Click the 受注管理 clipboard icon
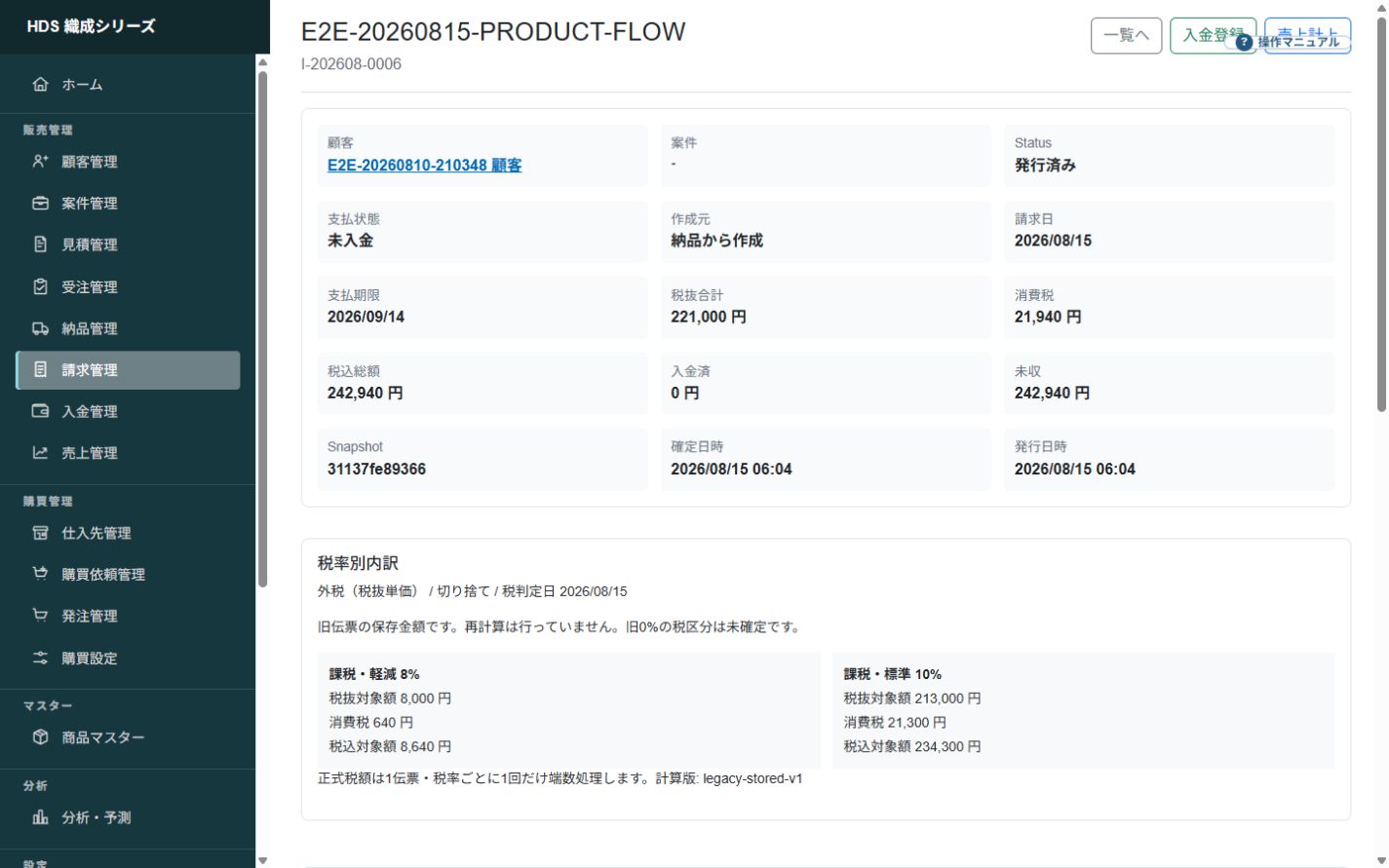This screenshot has height=868, width=1389. click(40, 286)
